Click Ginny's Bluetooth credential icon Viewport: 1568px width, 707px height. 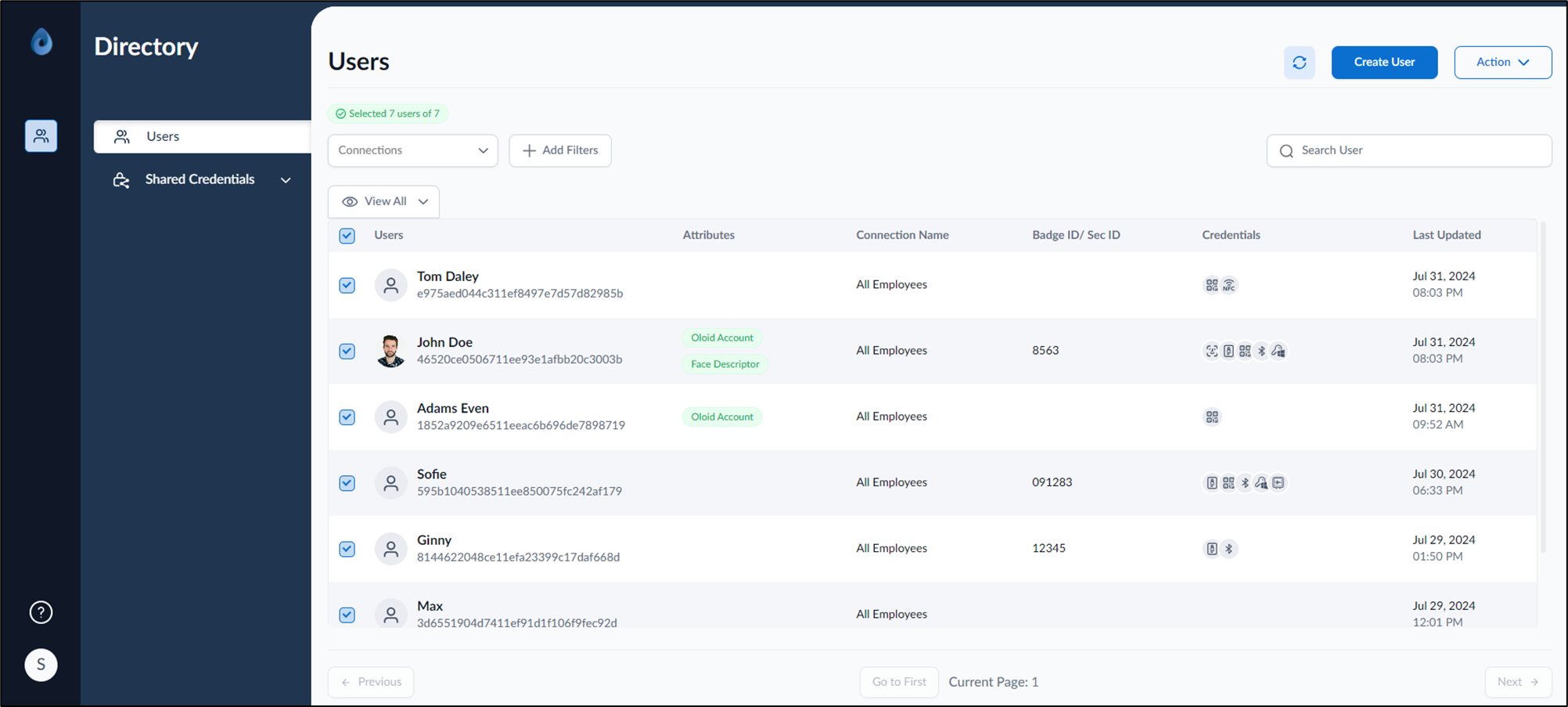(x=1228, y=549)
